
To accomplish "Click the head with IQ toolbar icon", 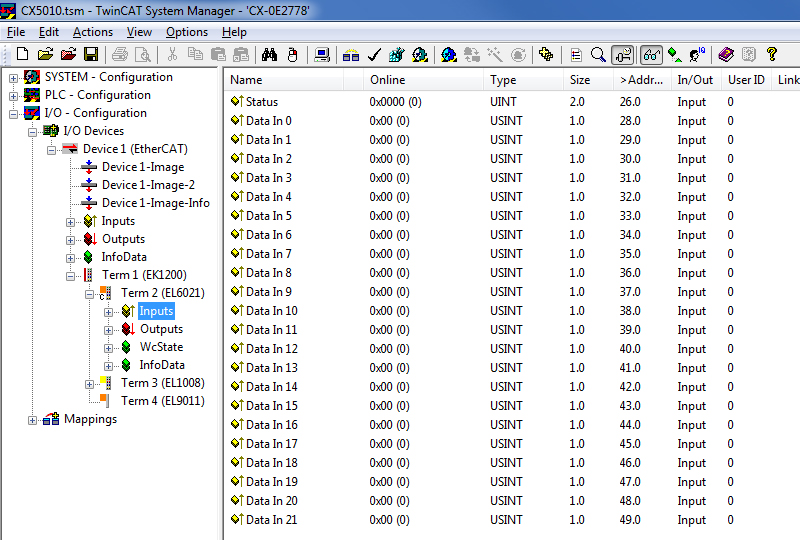I will click(x=697, y=54).
